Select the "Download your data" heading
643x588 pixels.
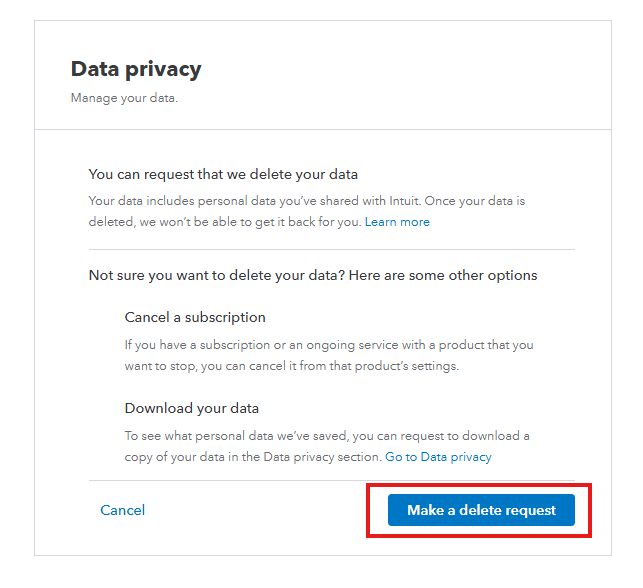pos(192,408)
